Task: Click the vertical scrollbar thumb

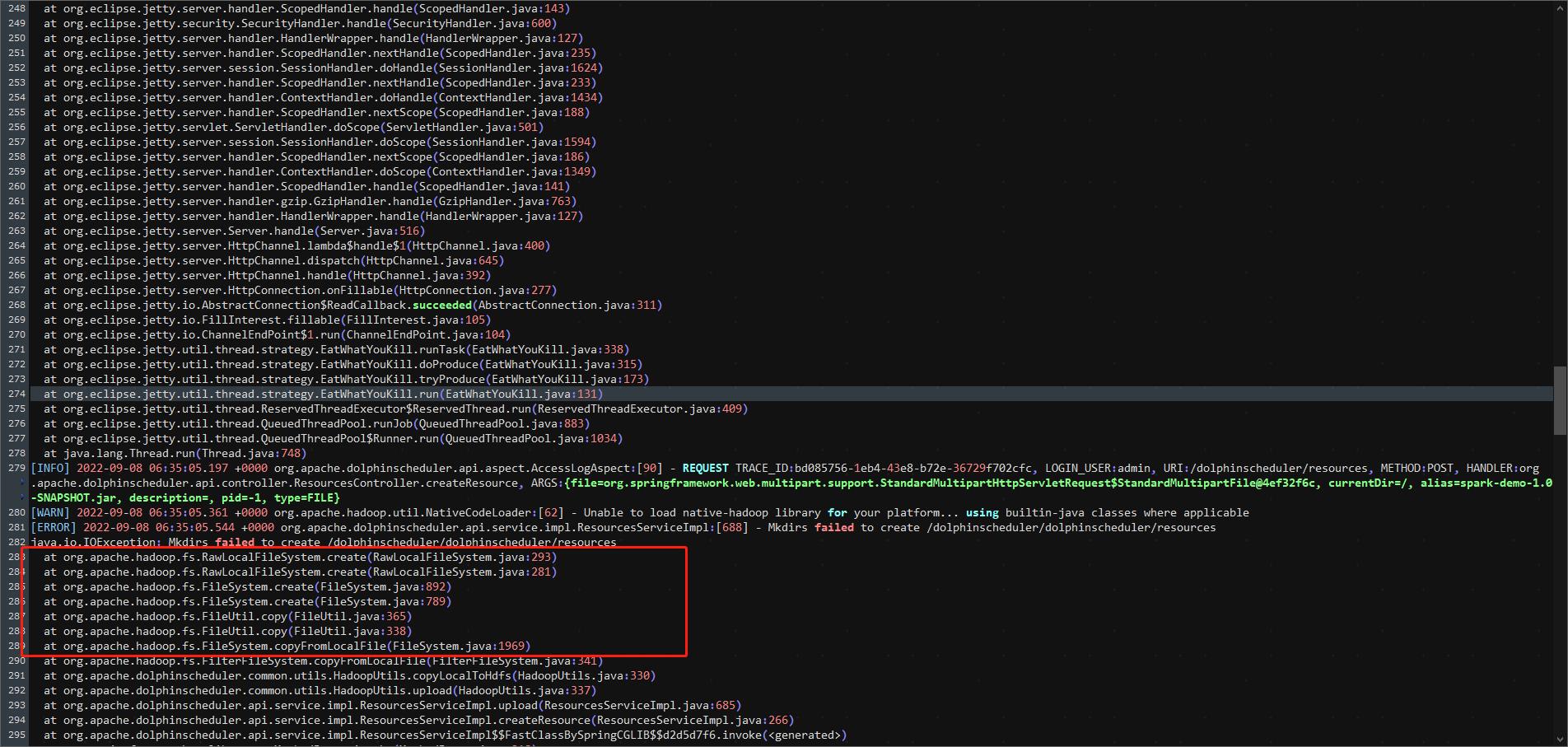Action: click(x=1560, y=400)
